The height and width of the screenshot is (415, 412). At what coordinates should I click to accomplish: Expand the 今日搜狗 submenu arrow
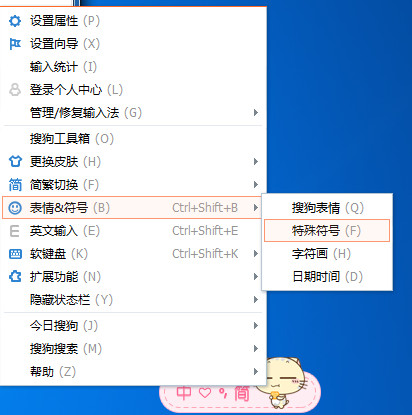point(256,325)
